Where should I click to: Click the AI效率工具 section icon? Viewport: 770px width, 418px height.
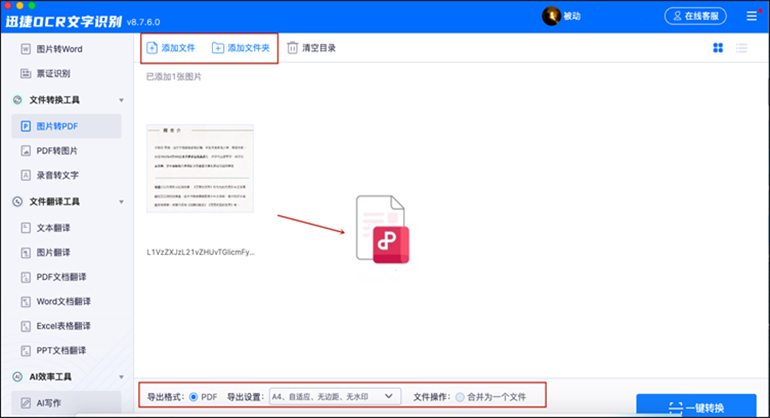pos(17,377)
